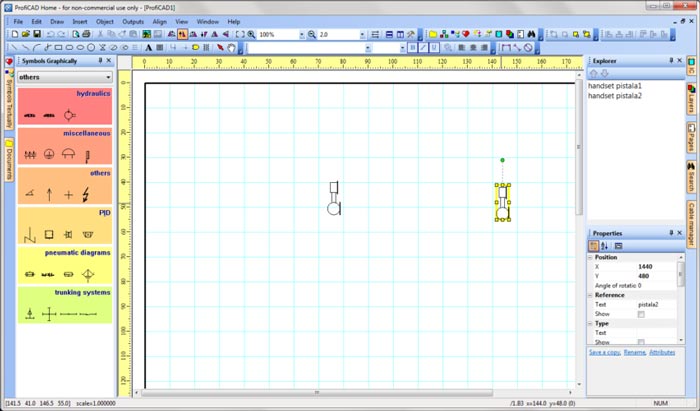The width and height of the screenshot is (700, 411).
Task: Click the canvas horizontal scrollbar thumb
Action: pyautogui.click(x=317, y=393)
